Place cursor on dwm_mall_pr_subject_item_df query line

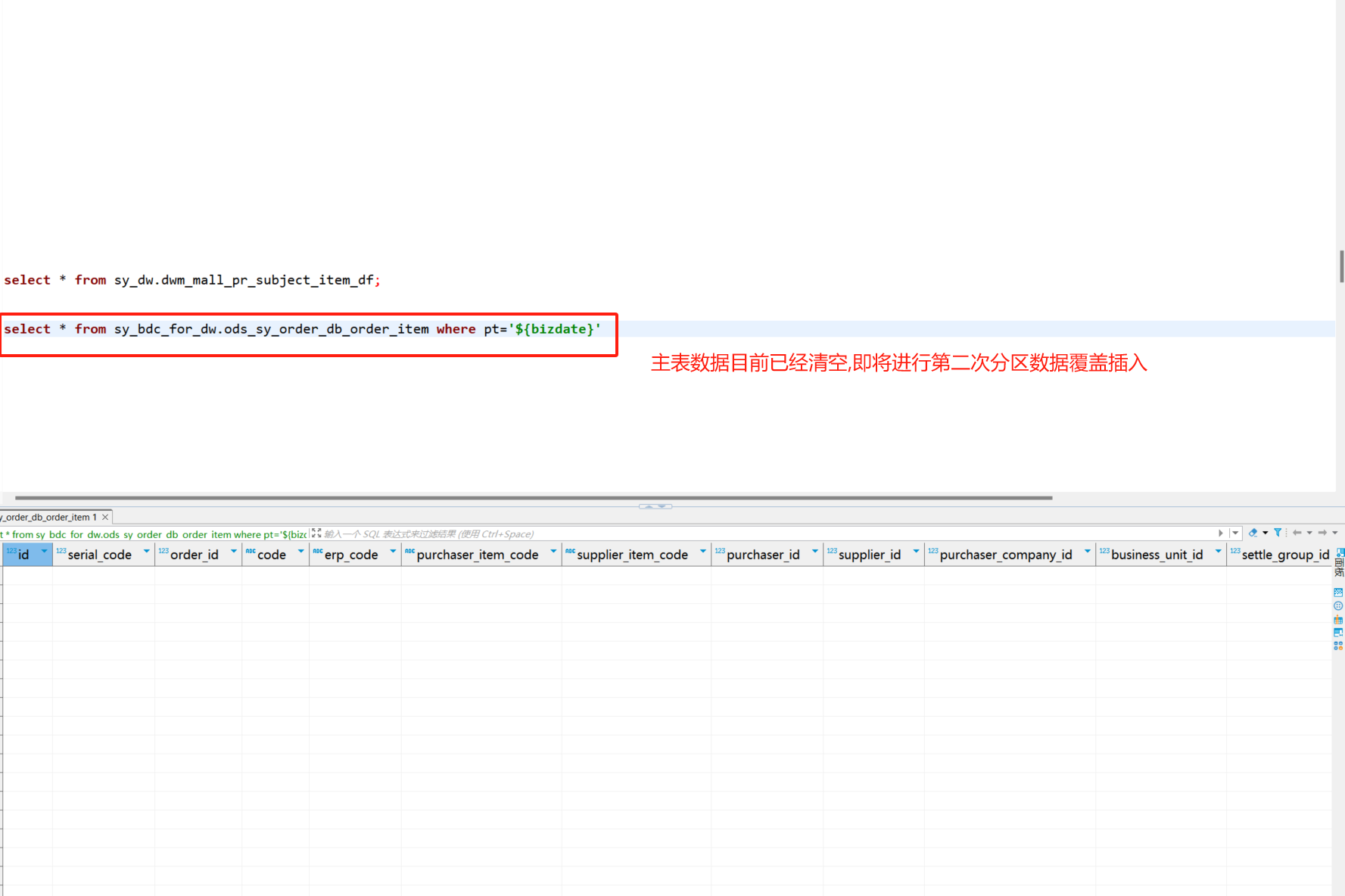pos(192,280)
